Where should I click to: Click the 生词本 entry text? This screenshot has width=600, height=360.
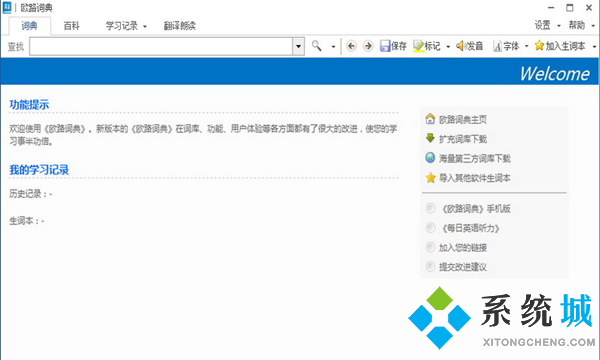click(26, 221)
